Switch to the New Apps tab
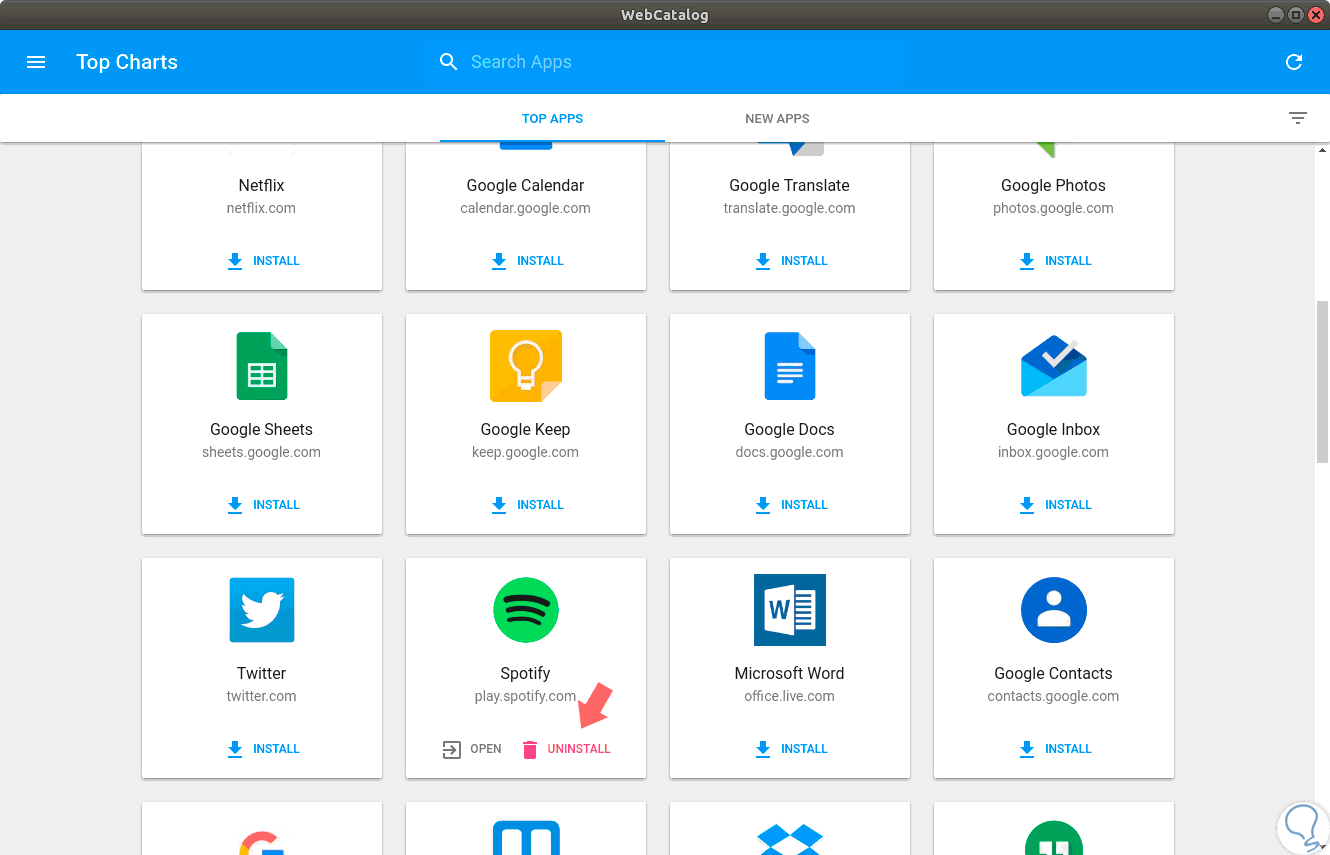 click(x=777, y=118)
